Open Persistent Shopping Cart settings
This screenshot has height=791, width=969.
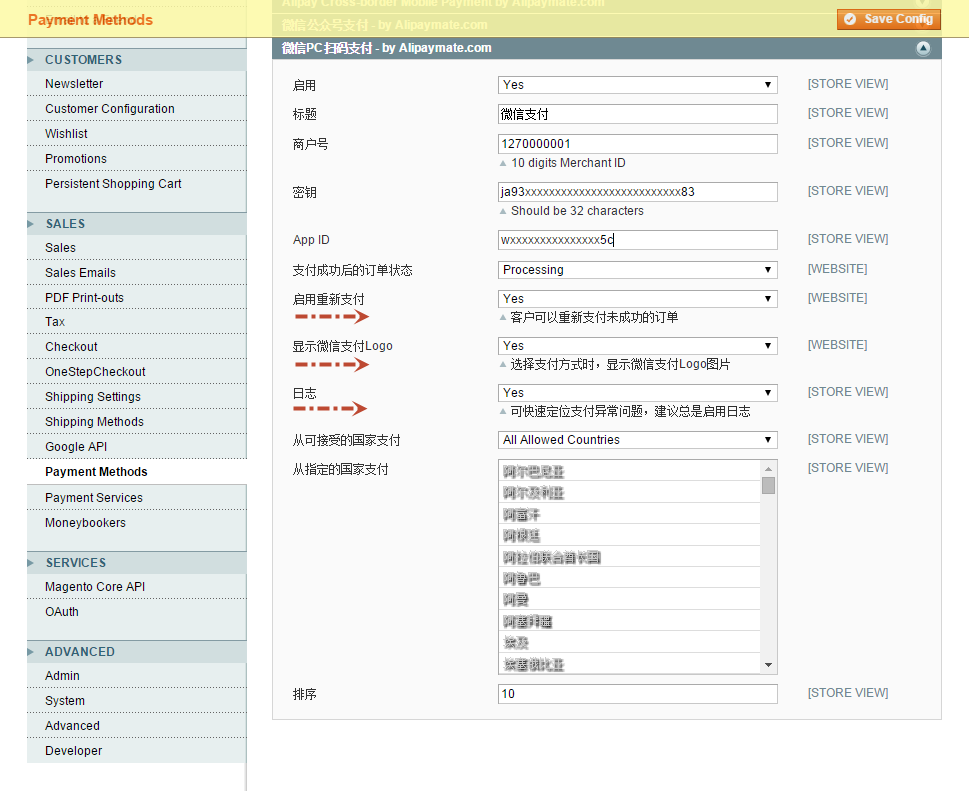click(113, 184)
